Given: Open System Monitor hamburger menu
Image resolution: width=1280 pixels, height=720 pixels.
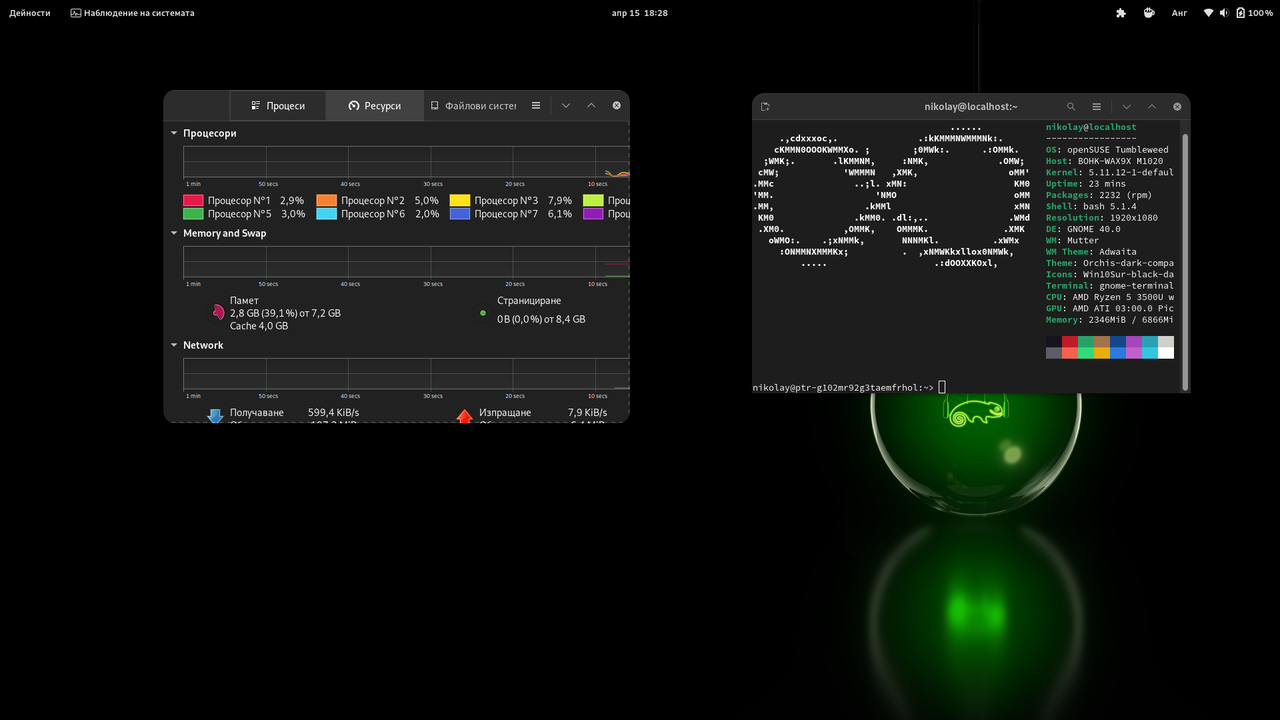Looking at the screenshot, I should (x=536, y=105).
